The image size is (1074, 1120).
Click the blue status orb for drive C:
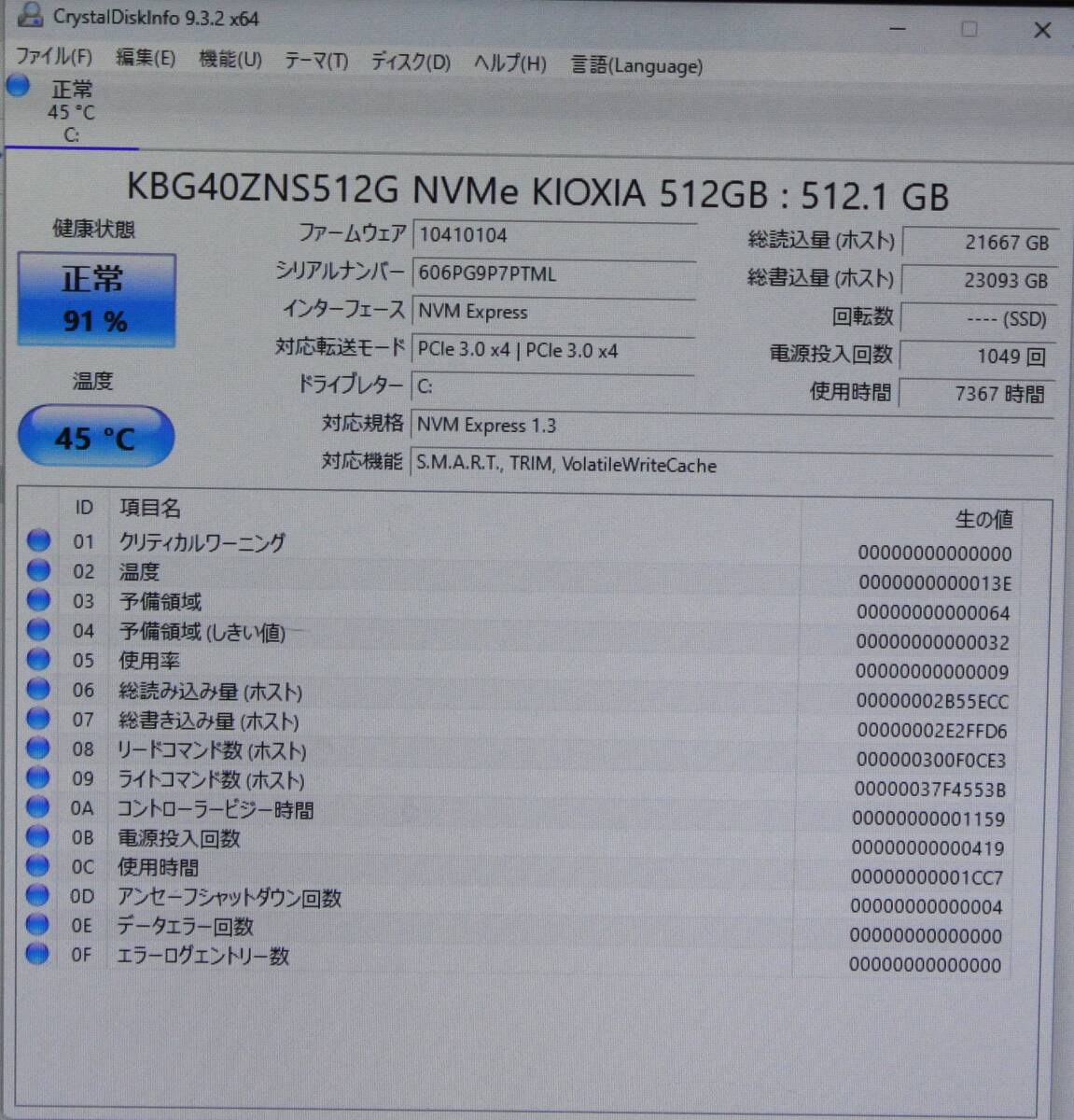click(18, 88)
